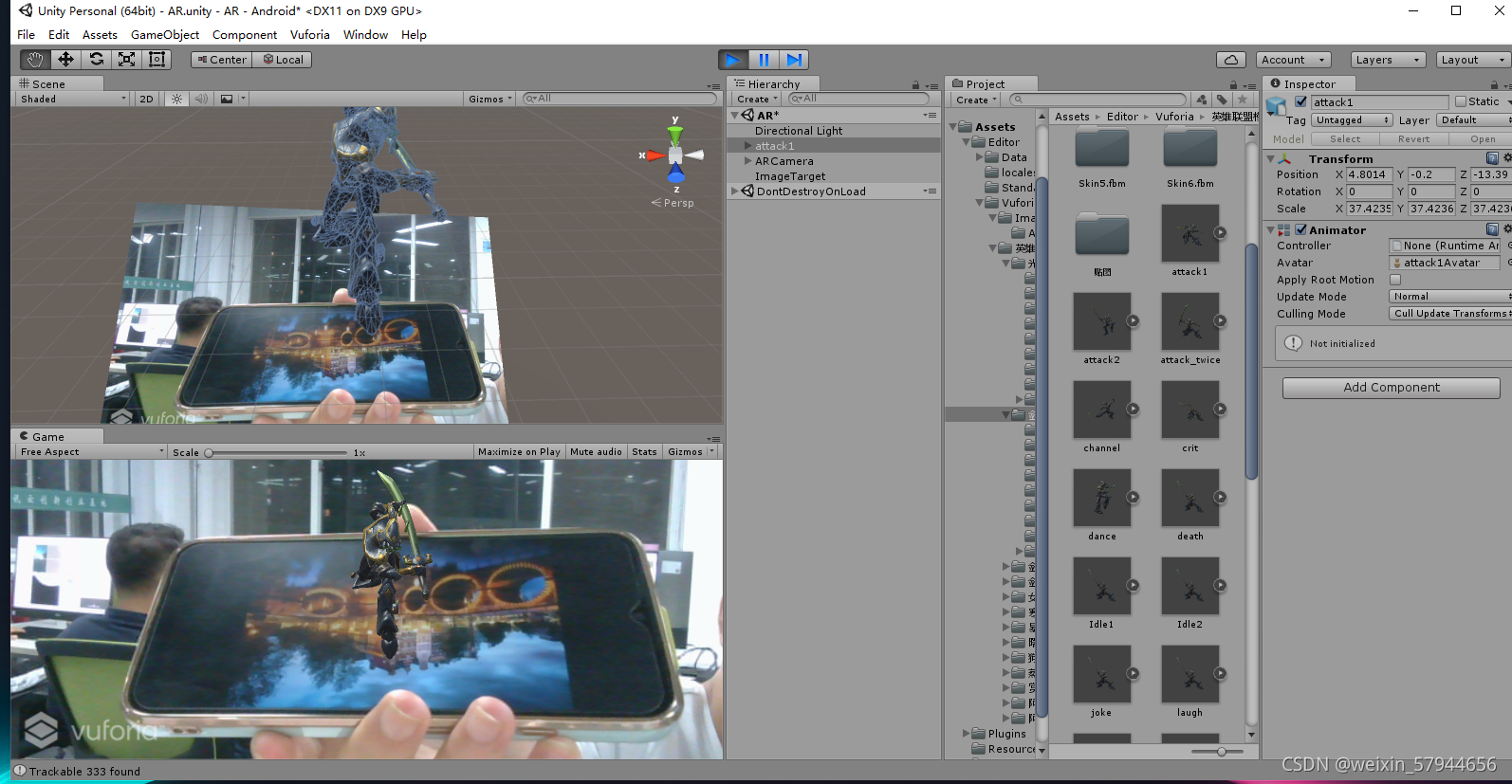The image size is (1512, 784).
Task: Click the Play button
Action: click(x=733, y=60)
